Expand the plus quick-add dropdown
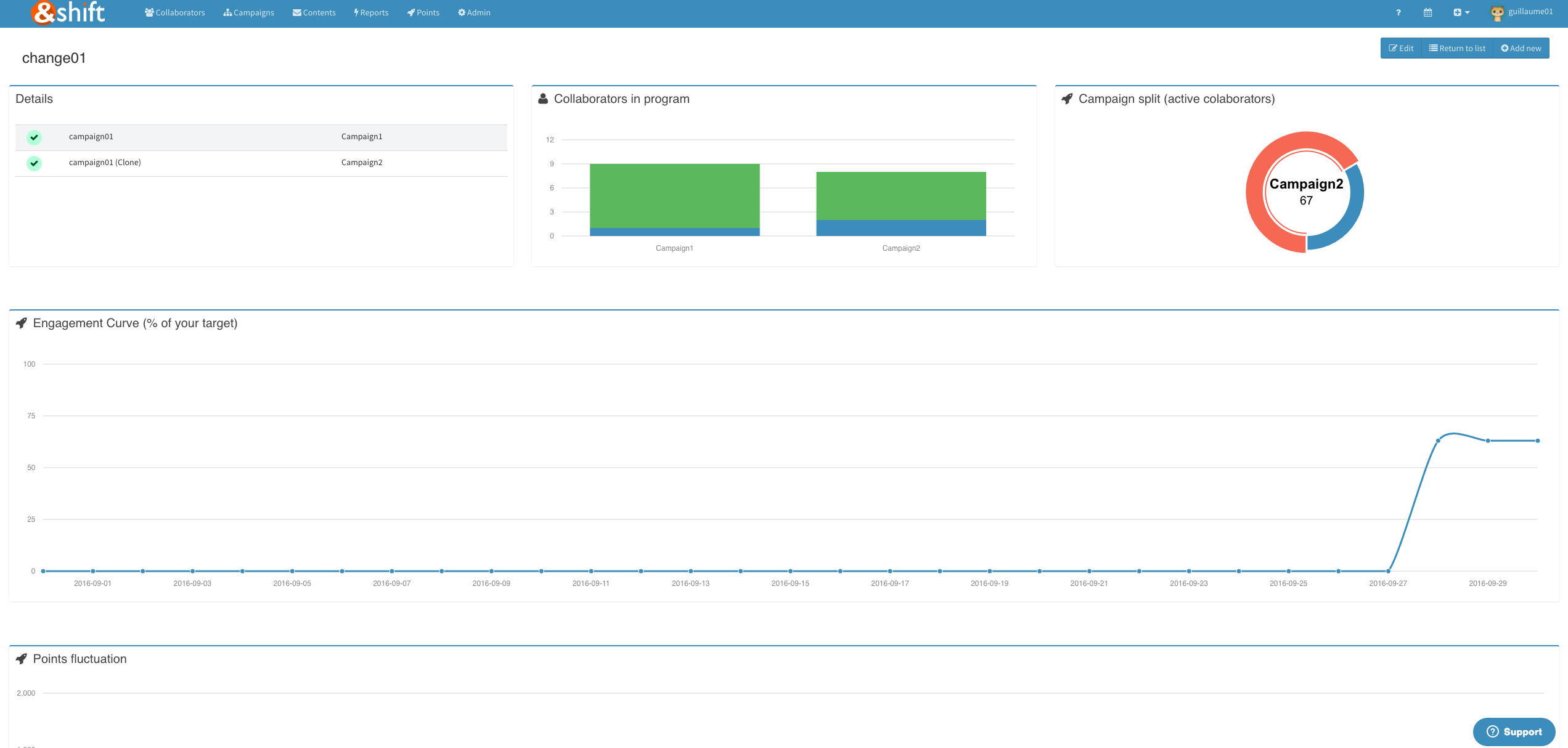This screenshot has height=748, width=1568. 1461,12
